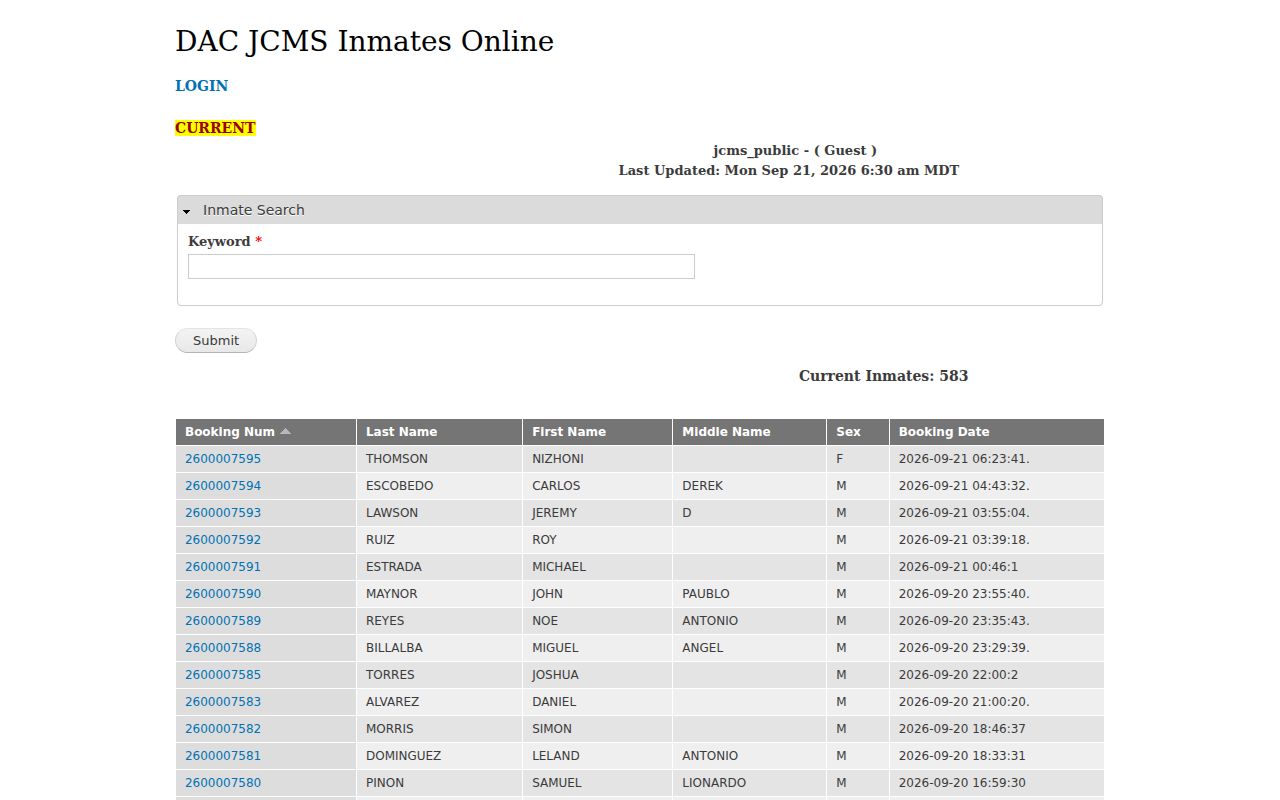
Task: Sort by Booking Num header text
Action: pos(230,432)
